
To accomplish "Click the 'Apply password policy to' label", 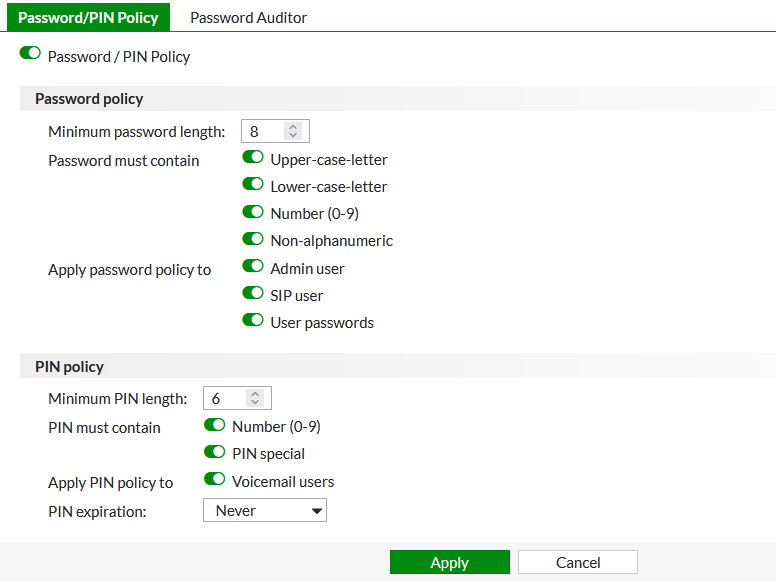I will tap(130, 270).
